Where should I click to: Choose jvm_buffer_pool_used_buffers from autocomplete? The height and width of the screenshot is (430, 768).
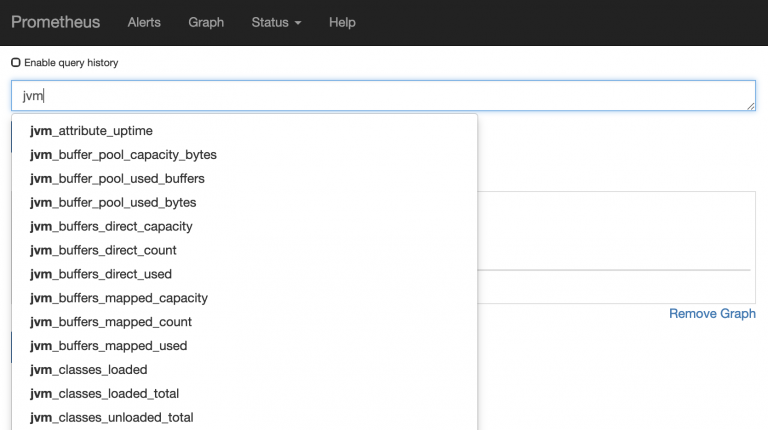coord(117,179)
